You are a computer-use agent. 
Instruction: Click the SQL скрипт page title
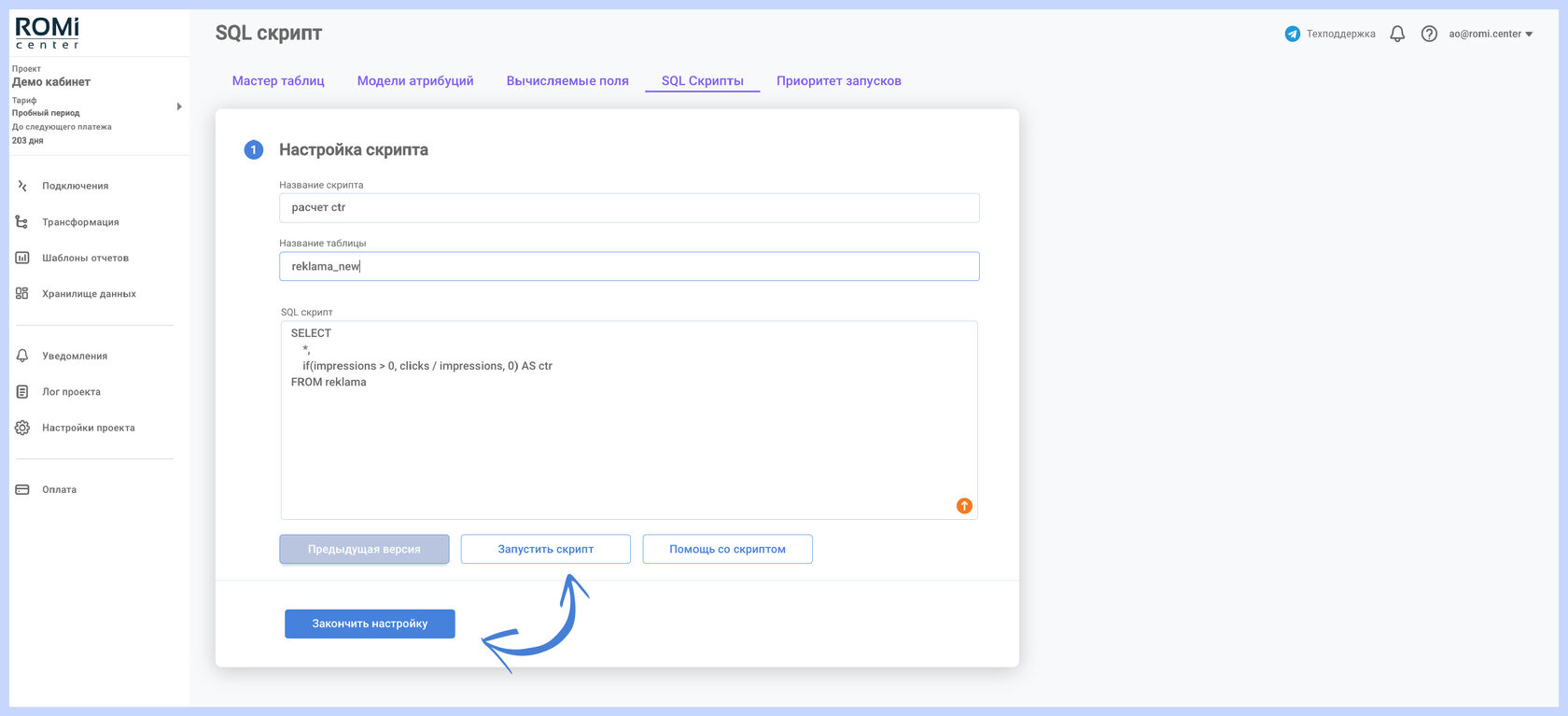tap(269, 33)
